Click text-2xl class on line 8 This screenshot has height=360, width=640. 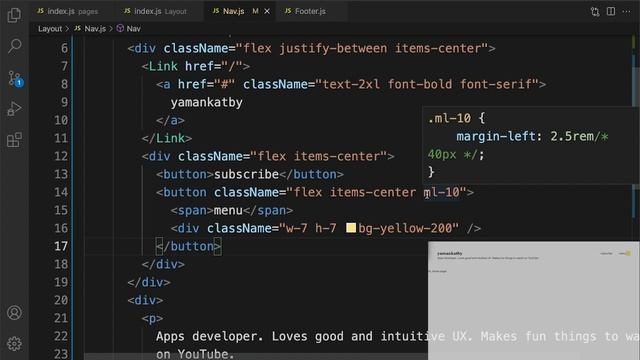pyautogui.click(x=351, y=84)
